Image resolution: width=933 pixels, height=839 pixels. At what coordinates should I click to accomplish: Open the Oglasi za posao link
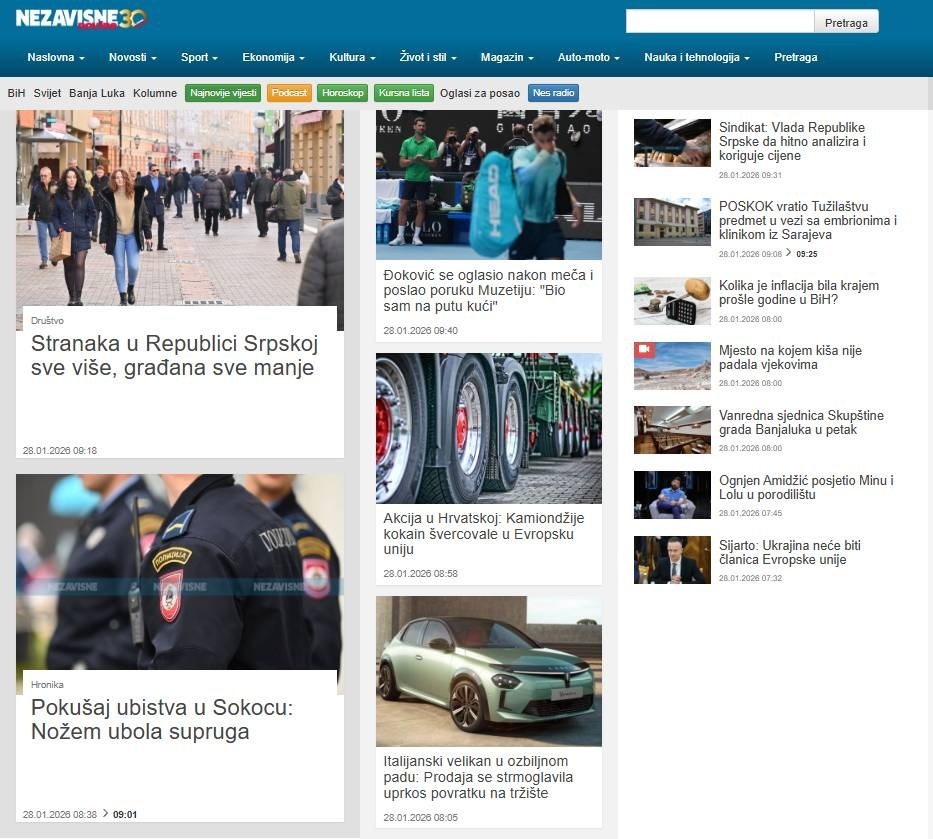[x=480, y=93]
